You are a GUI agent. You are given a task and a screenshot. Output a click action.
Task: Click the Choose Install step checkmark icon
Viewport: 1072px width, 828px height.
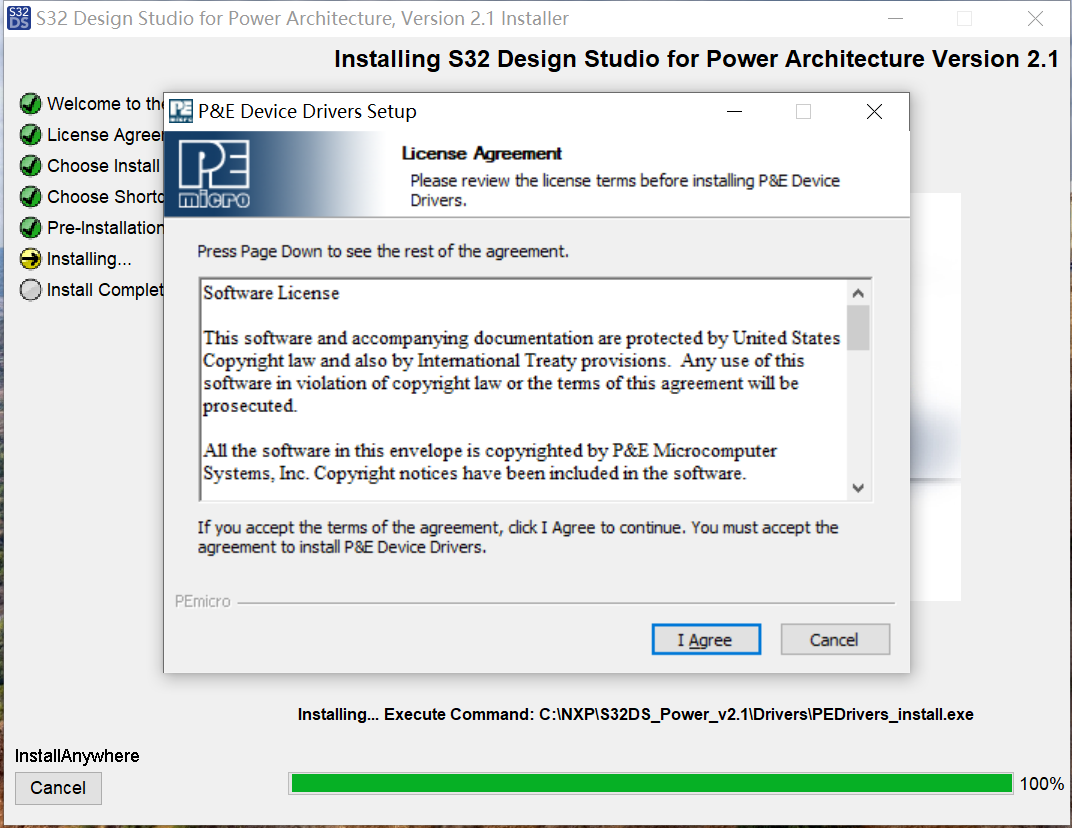(x=30, y=165)
